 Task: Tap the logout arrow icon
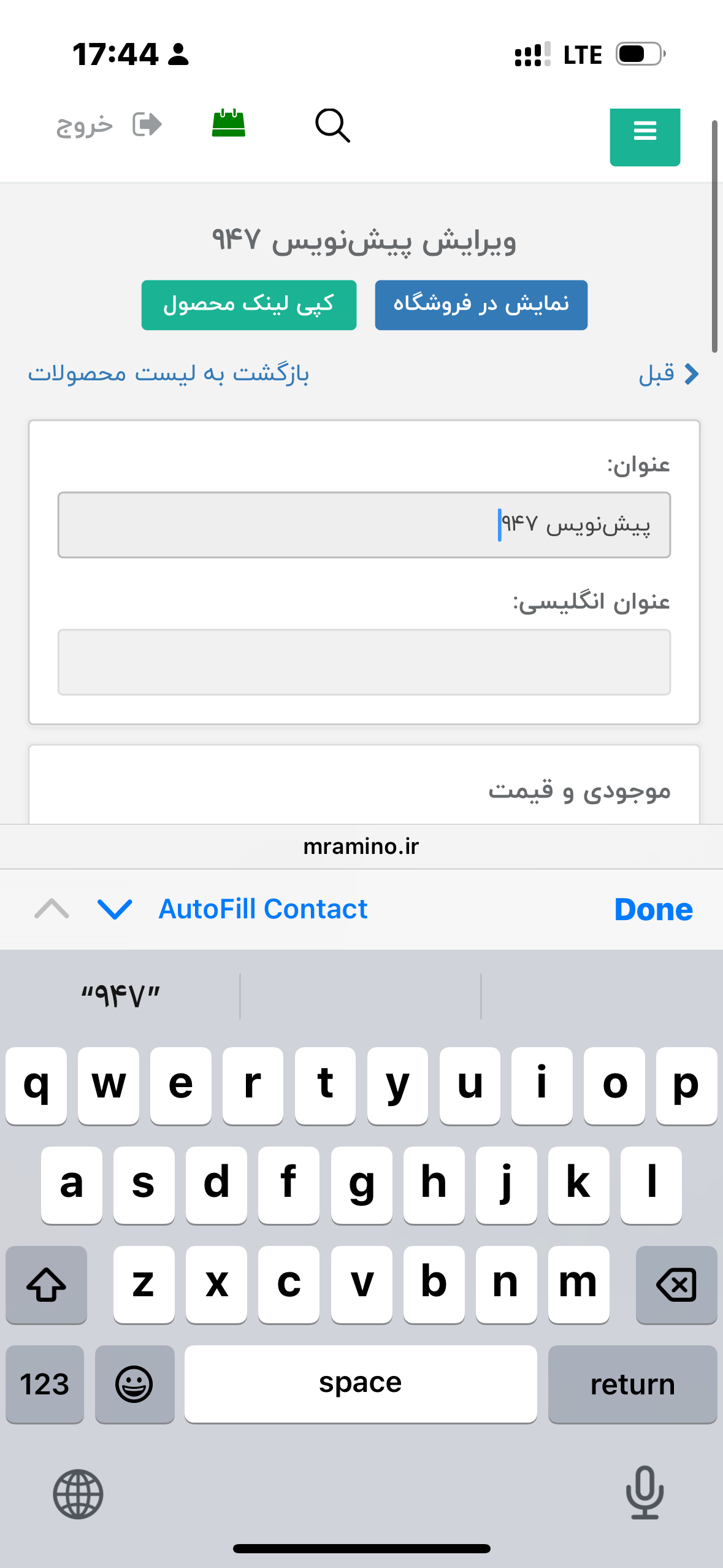coord(147,125)
